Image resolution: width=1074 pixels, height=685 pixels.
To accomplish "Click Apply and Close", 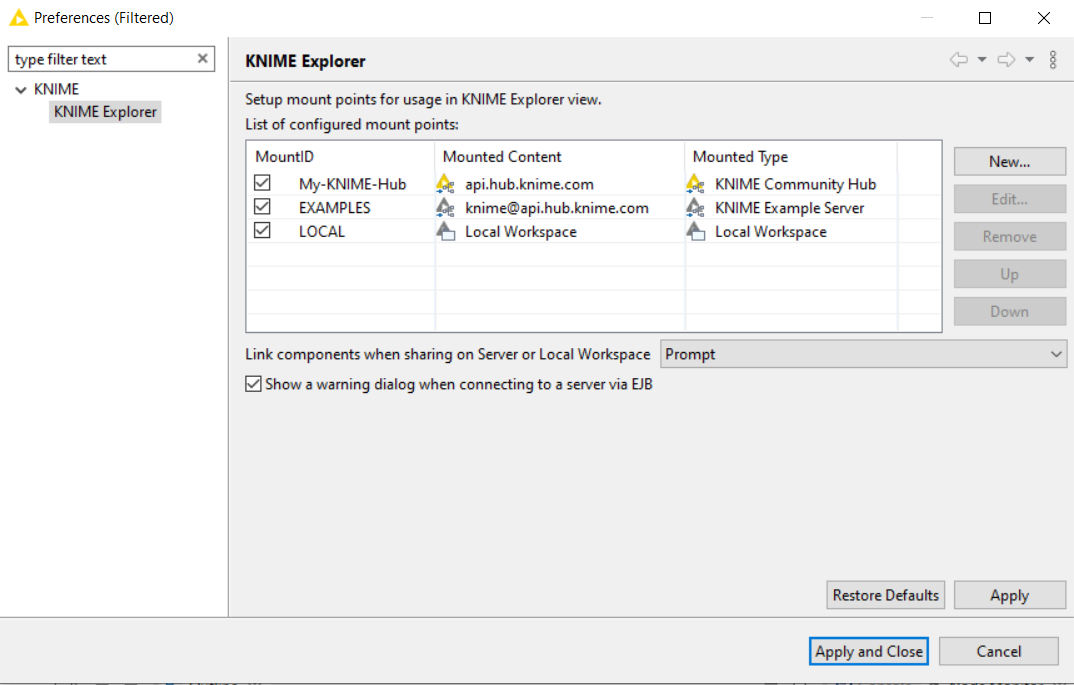I will pos(869,651).
